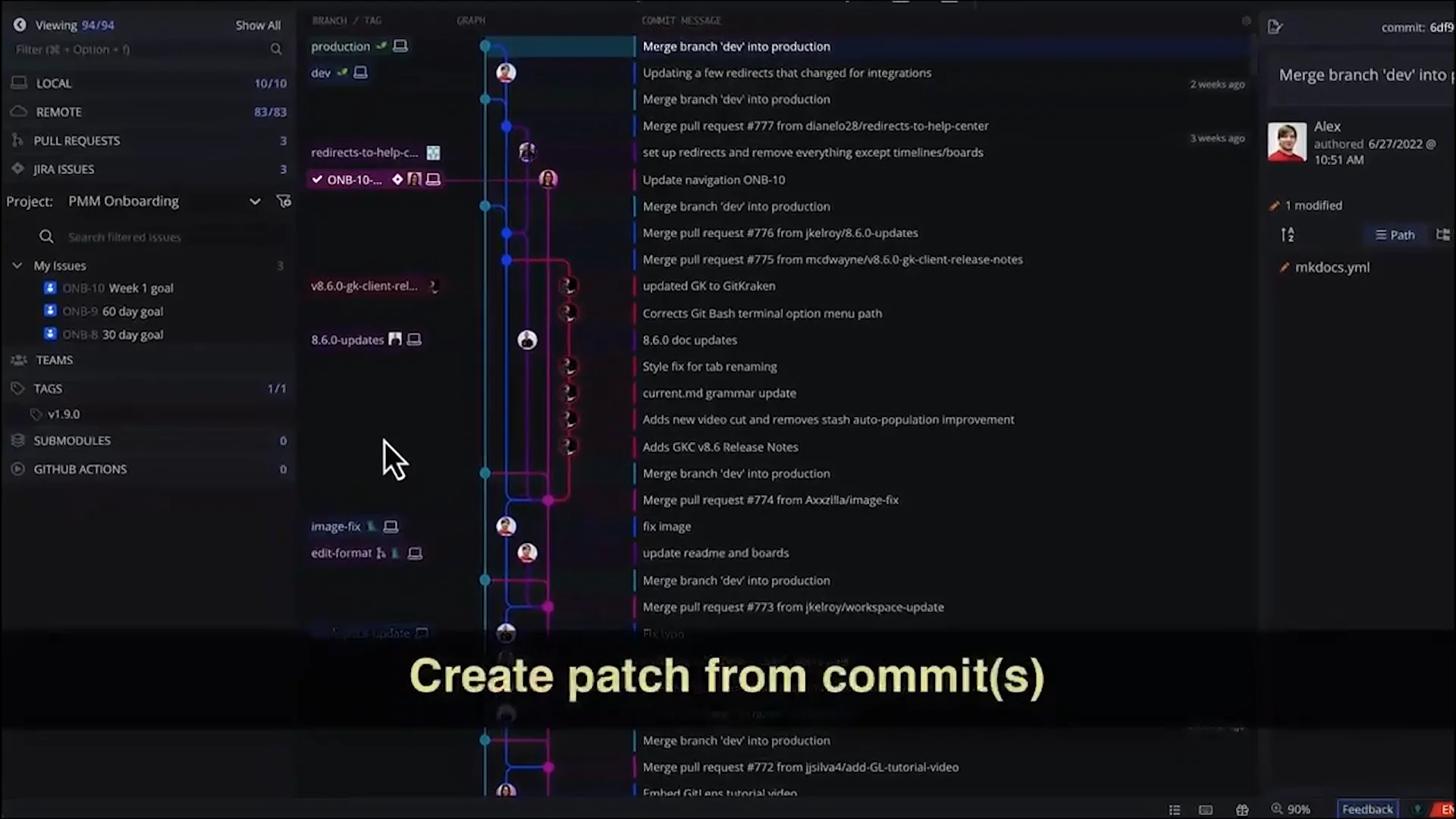Open the PULL REQUESTS section
The image size is (1456, 819).
[76, 141]
